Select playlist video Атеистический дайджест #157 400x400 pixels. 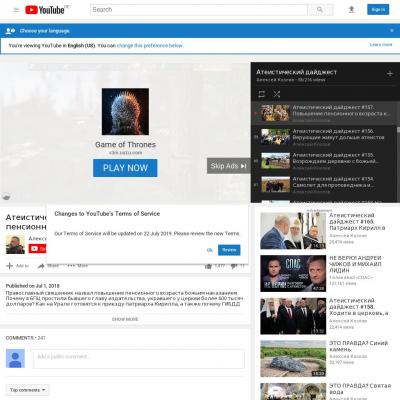coord(324,113)
